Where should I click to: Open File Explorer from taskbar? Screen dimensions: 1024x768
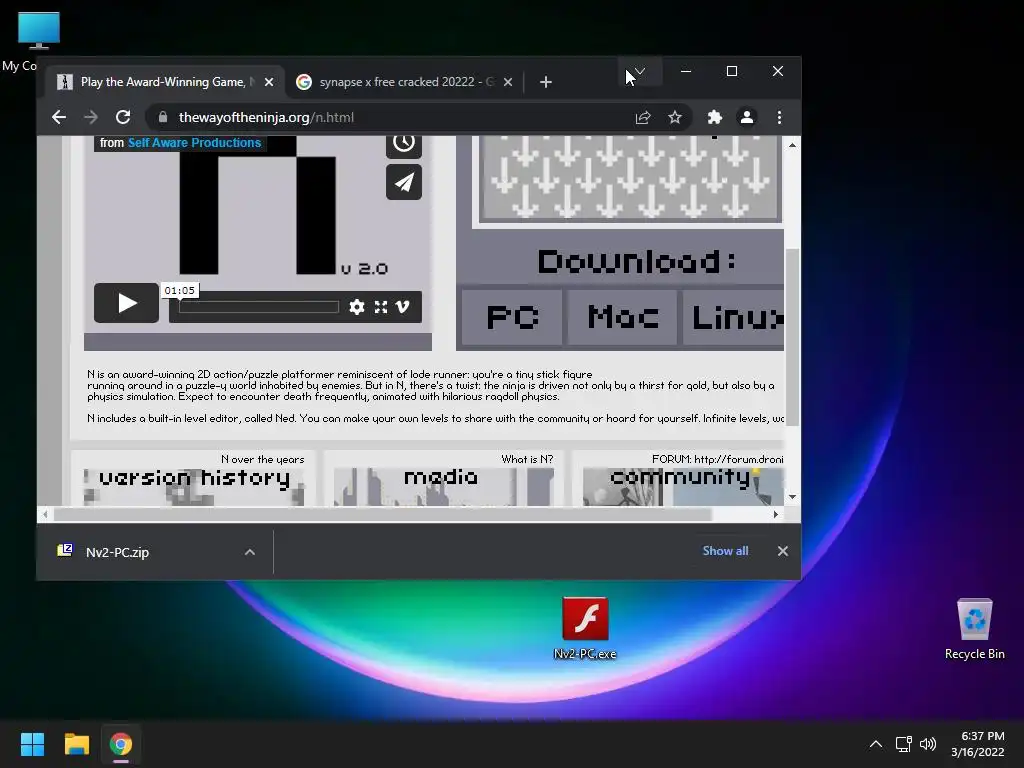point(76,744)
